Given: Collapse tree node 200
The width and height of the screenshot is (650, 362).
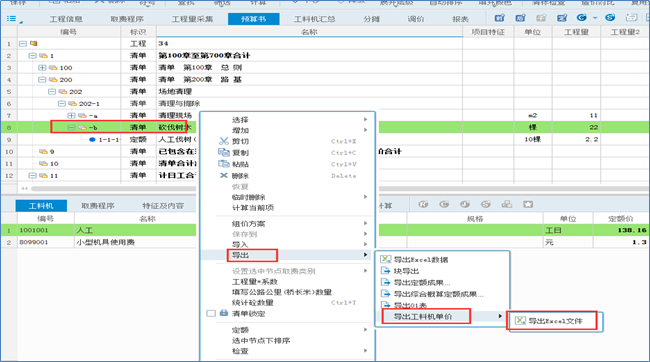Looking at the screenshot, I should (42, 79).
